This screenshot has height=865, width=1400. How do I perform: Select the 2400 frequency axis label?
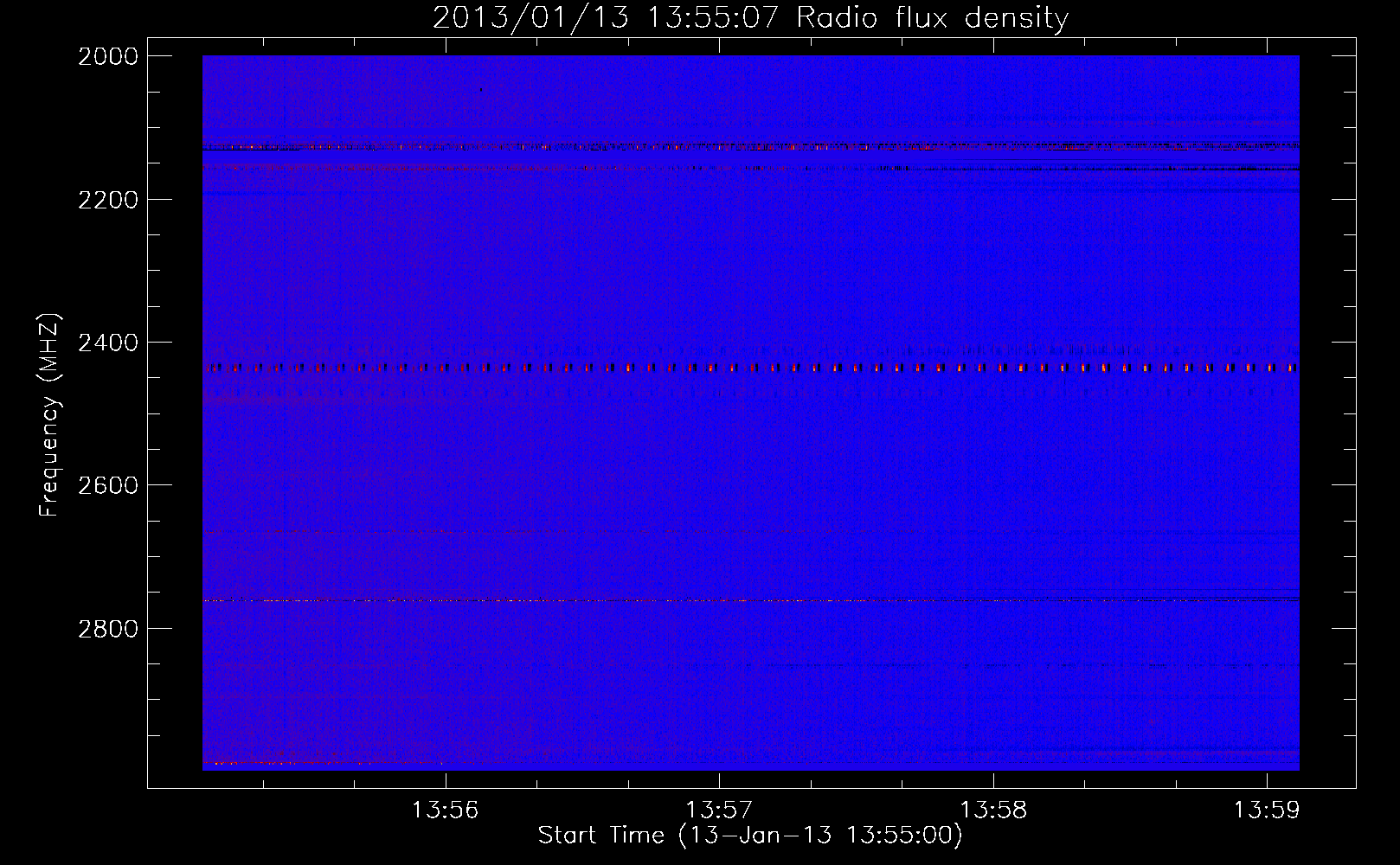[108, 343]
